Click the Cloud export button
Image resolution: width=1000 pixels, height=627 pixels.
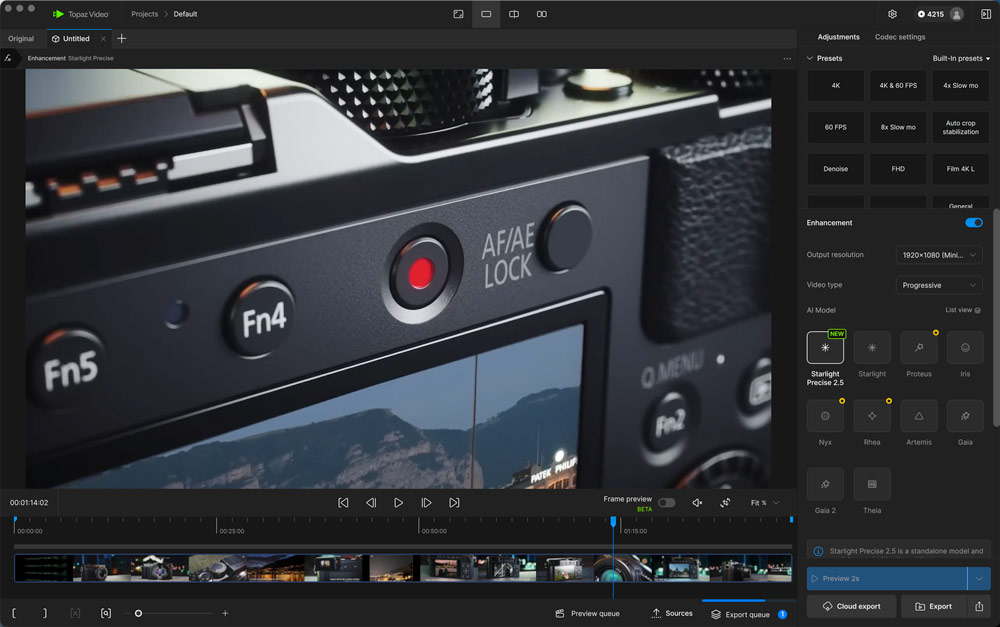pos(851,606)
